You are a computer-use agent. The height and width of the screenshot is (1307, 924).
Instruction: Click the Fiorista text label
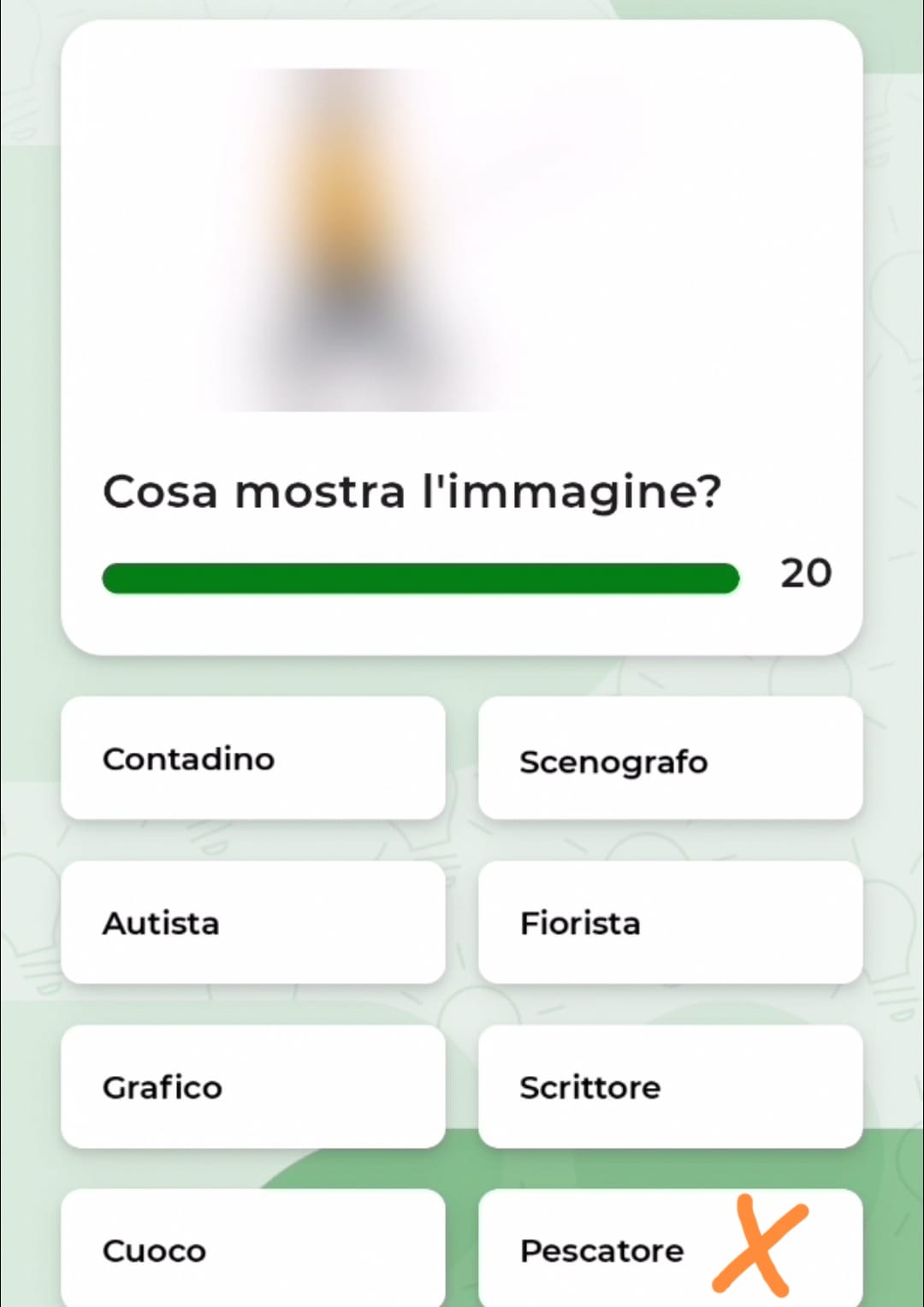pos(580,923)
